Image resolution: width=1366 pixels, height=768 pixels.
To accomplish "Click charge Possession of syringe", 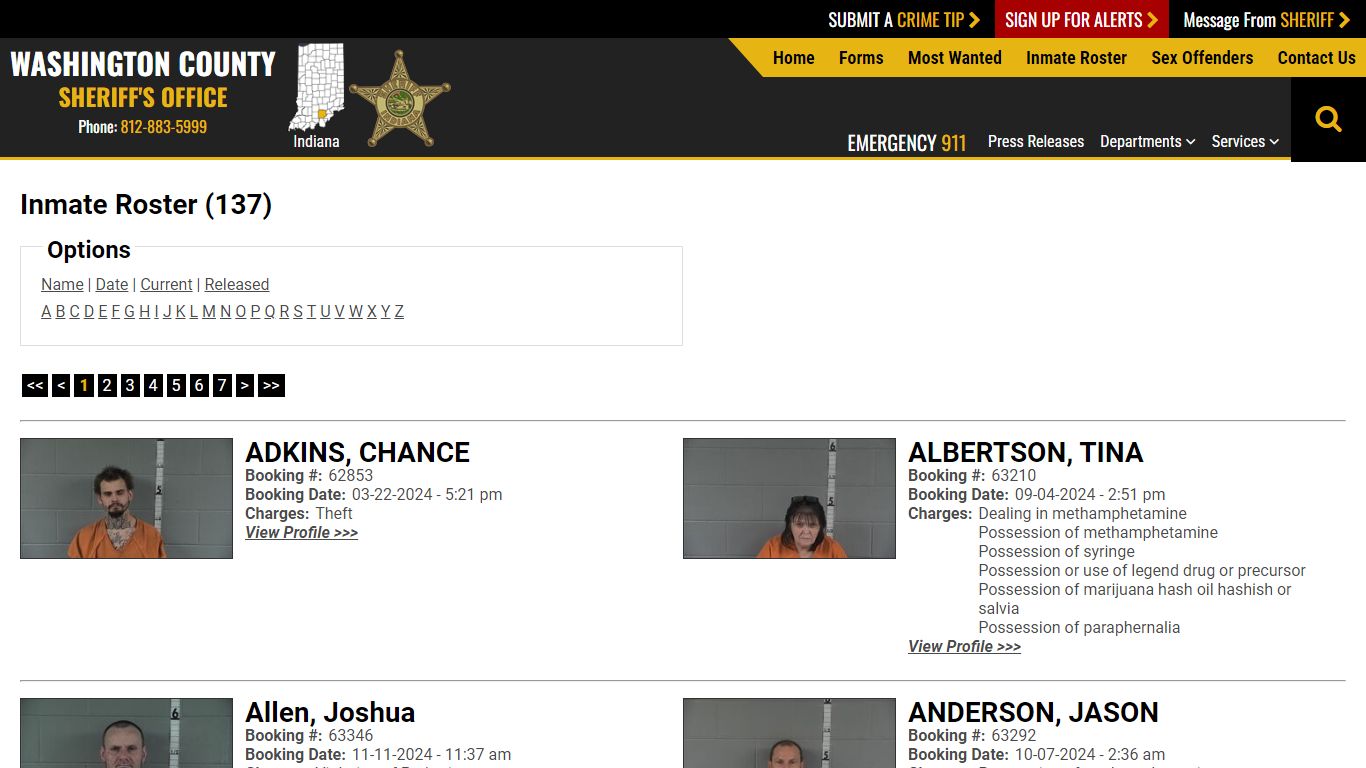I will [1056, 552].
